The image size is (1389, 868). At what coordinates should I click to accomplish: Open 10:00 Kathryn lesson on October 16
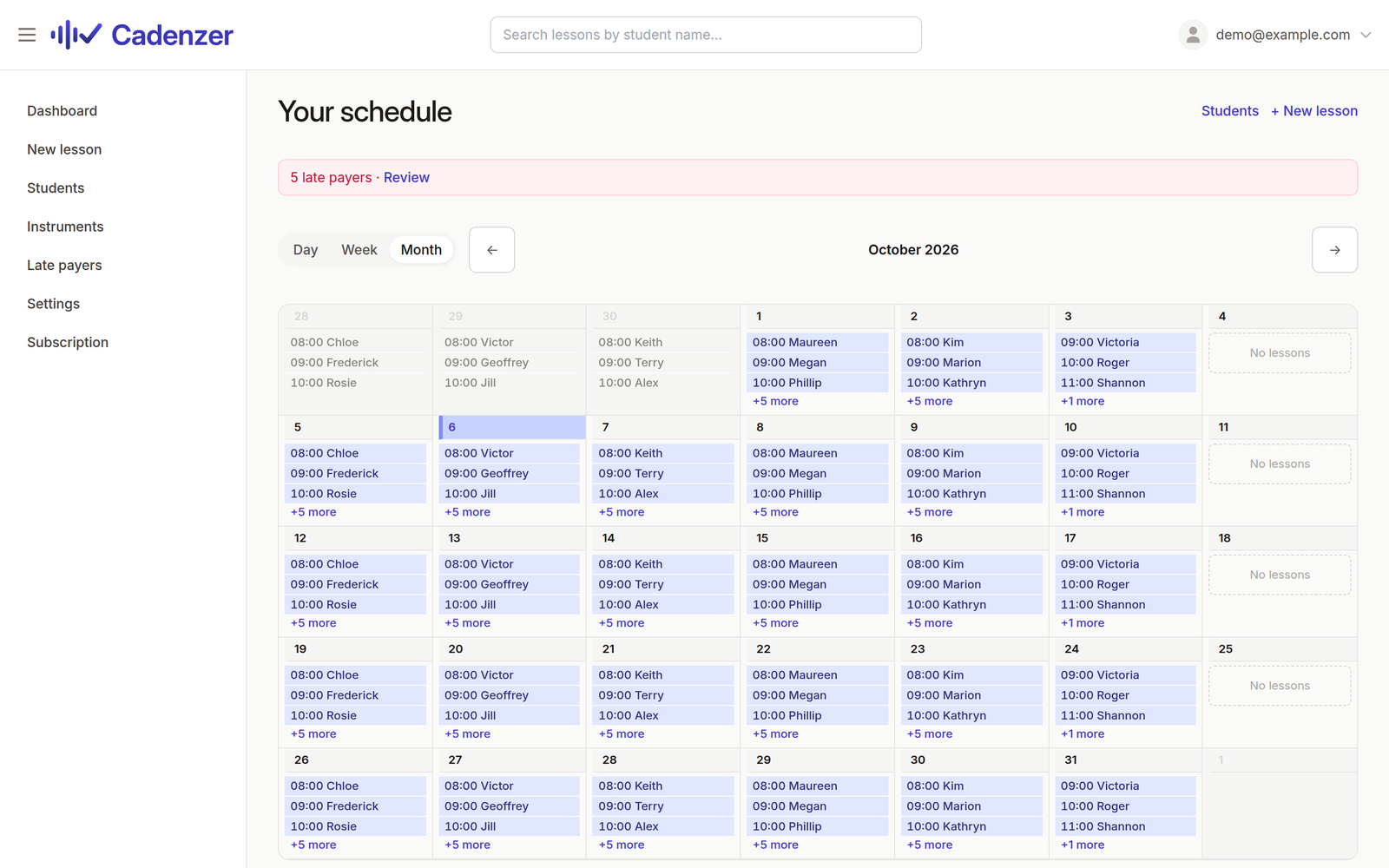click(971, 605)
